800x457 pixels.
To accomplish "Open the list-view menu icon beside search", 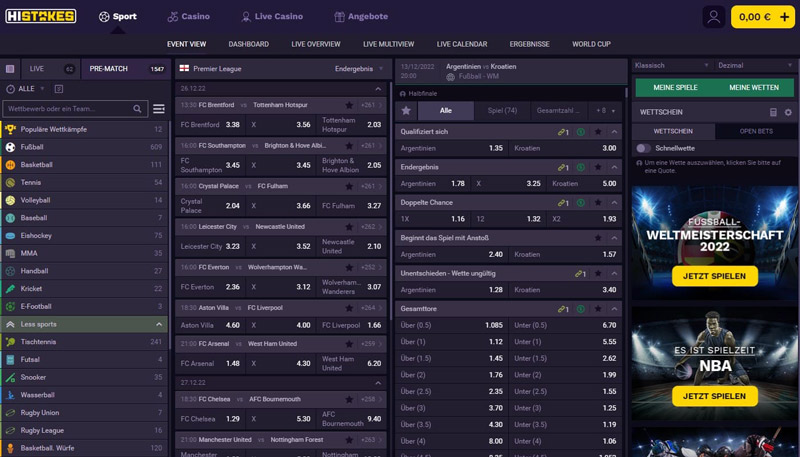I will (159, 109).
